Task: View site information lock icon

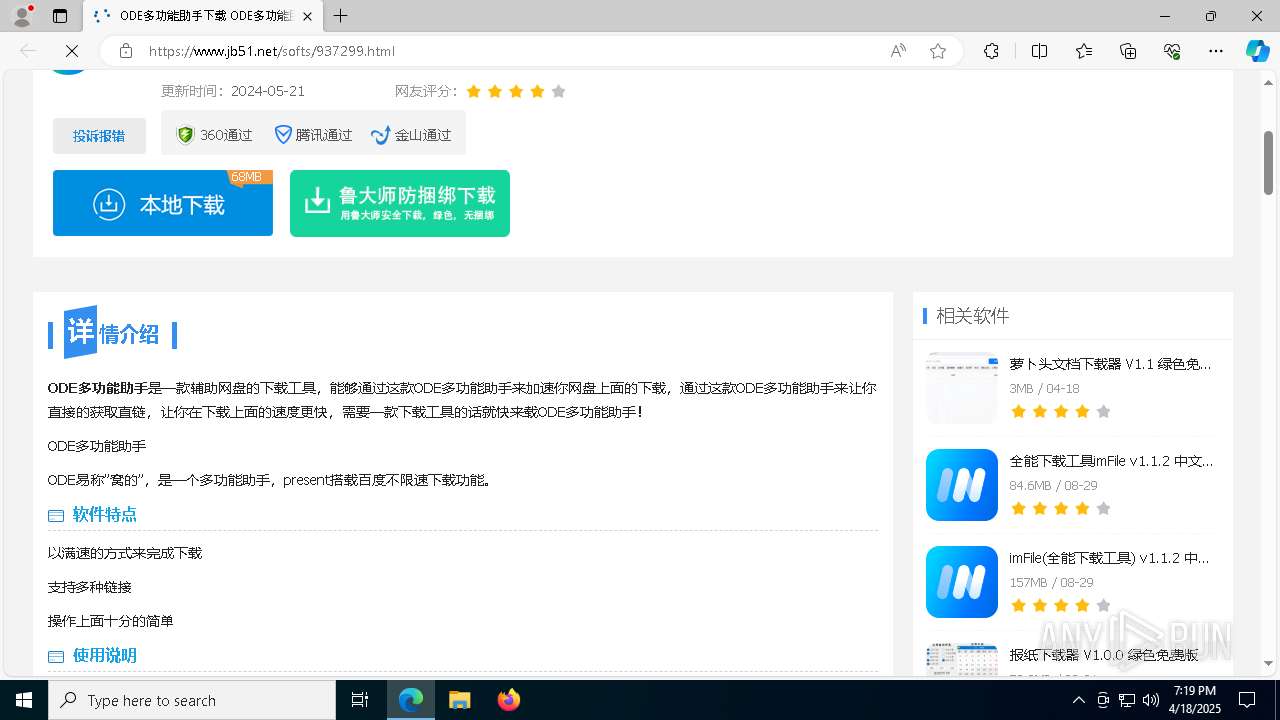Action: (x=126, y=51)
